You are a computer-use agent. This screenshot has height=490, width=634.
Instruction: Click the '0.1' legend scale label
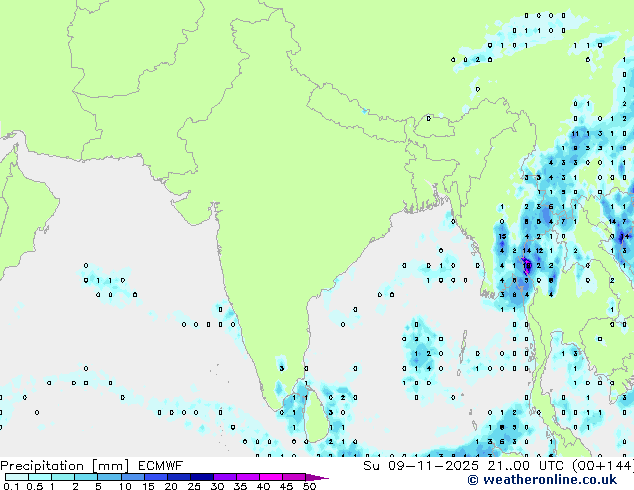[11, 486]
